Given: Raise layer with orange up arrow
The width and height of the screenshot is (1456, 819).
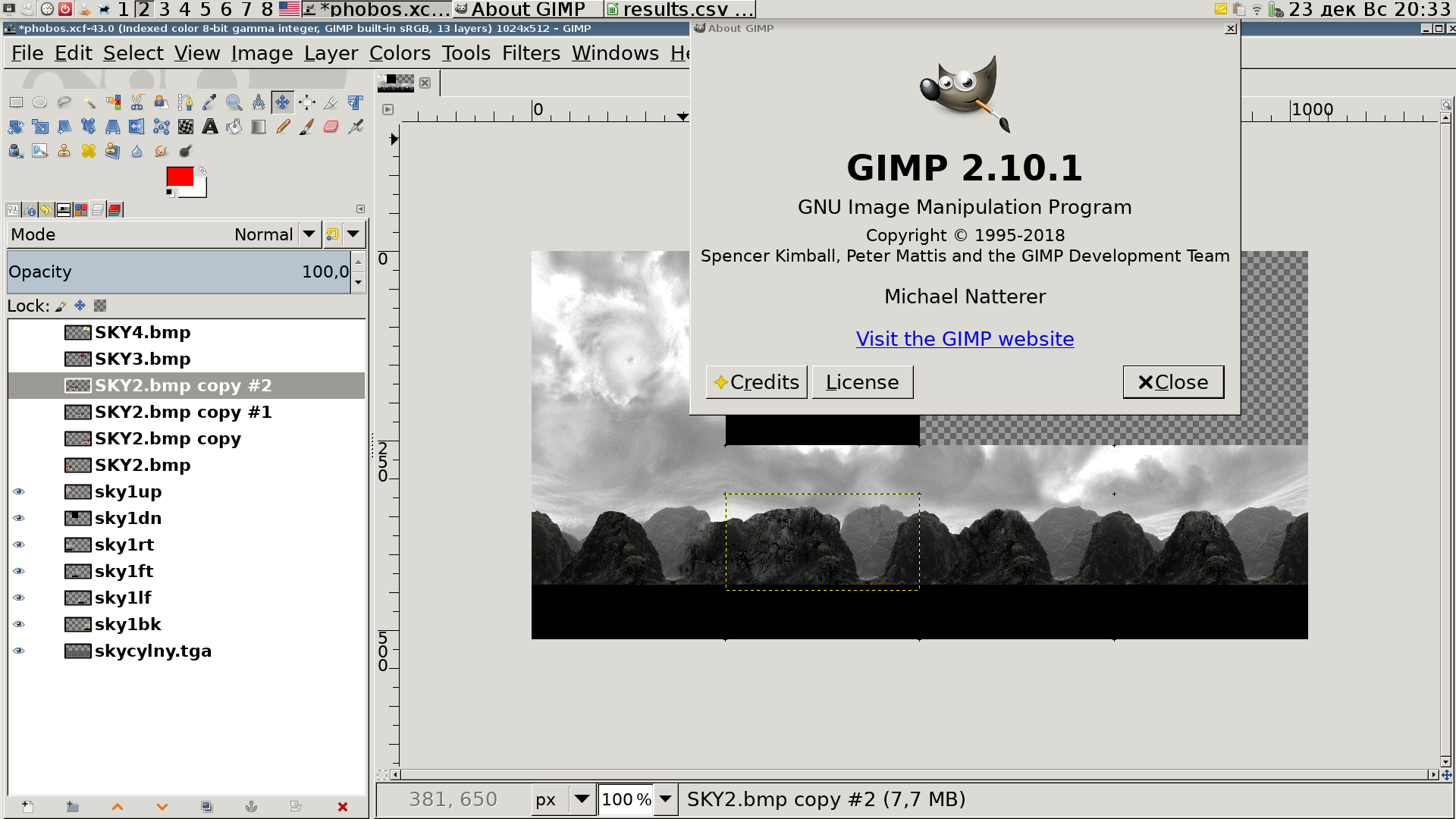Looking at the screenshot, I should tap(118, 806).
